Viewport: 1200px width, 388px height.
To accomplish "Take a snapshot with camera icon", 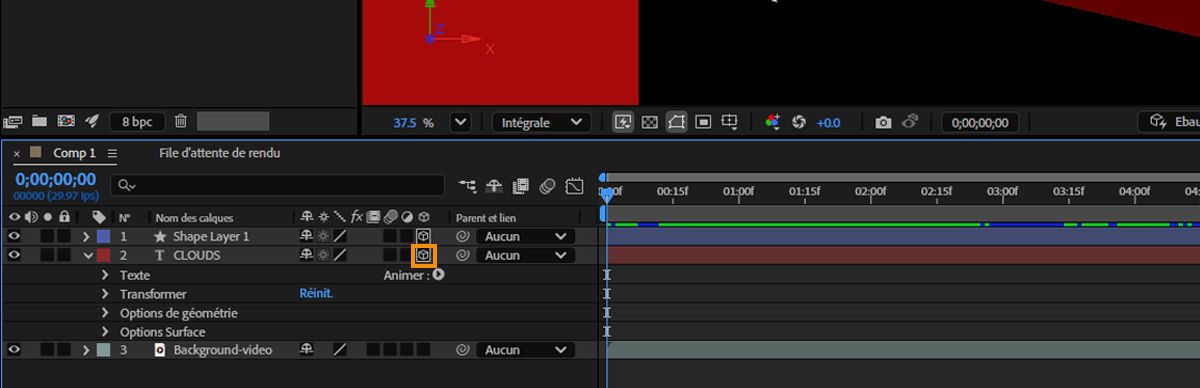I will tap(883, 122).
